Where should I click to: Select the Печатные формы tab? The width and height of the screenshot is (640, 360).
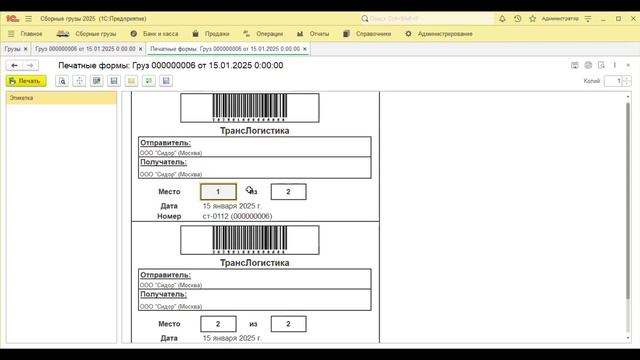pyautogui.click(x=225, y=49)
